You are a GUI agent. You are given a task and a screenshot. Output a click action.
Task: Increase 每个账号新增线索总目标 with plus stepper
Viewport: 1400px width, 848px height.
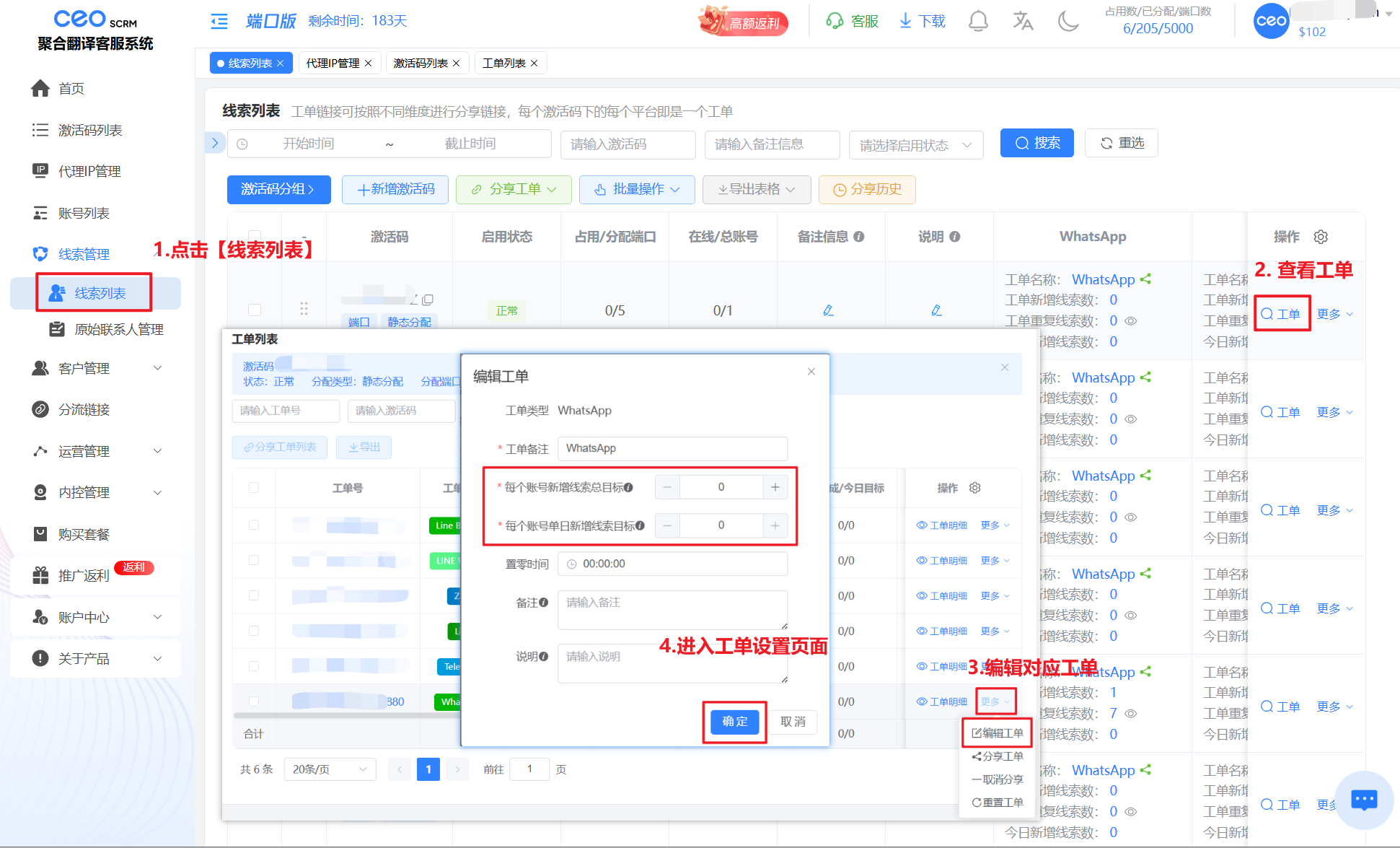[x=775, y=487]
